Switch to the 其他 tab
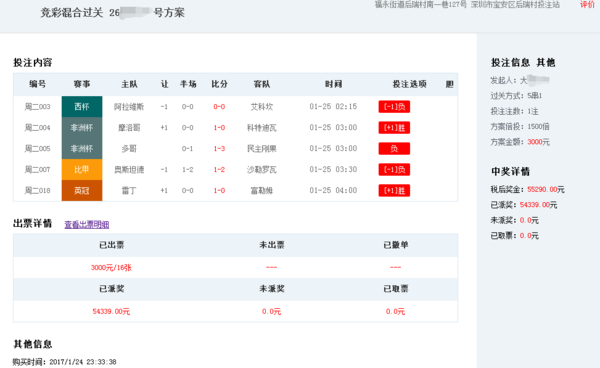 pos(546,62)
